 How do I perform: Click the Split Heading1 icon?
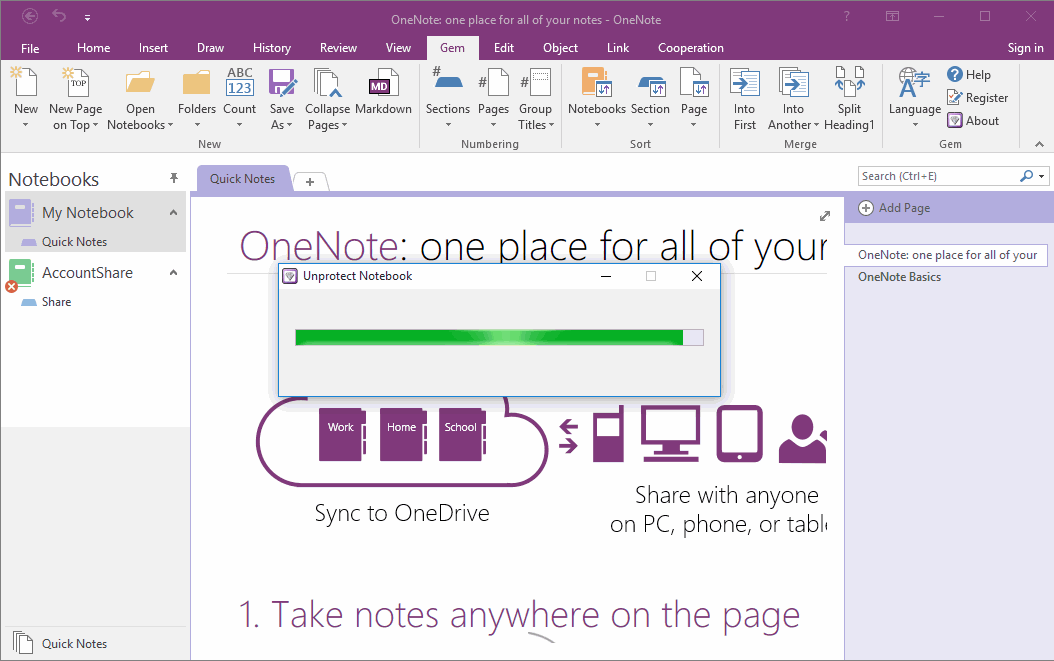[850, 82]
